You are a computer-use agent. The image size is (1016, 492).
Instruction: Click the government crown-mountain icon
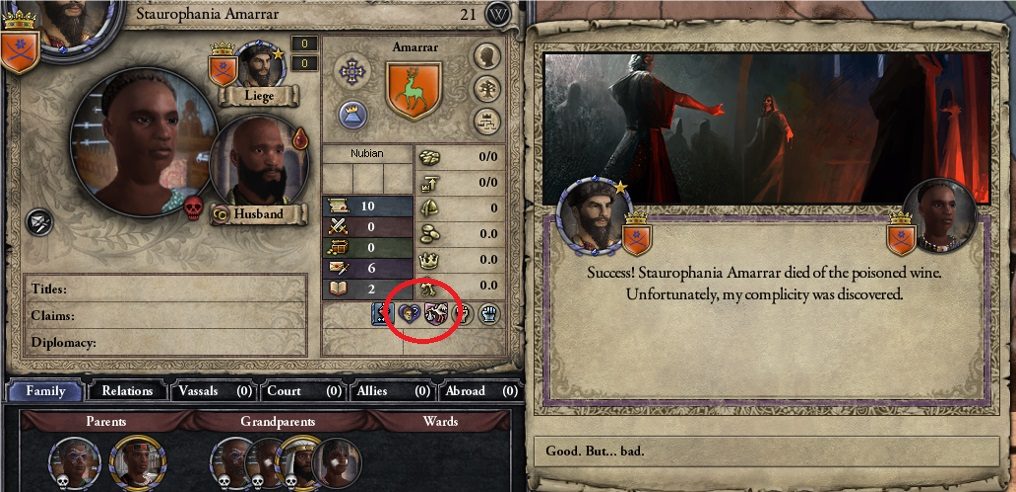coord(353,115)
